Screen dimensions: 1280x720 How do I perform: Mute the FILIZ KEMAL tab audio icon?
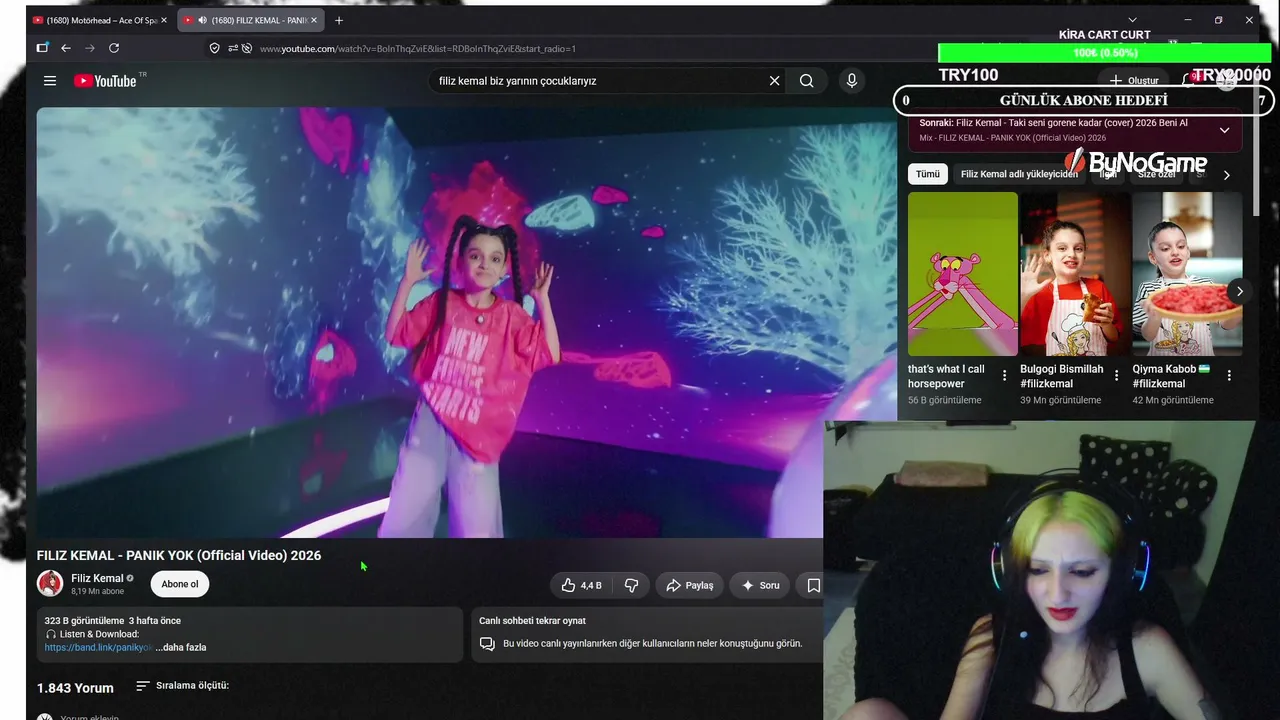point(203,20)
